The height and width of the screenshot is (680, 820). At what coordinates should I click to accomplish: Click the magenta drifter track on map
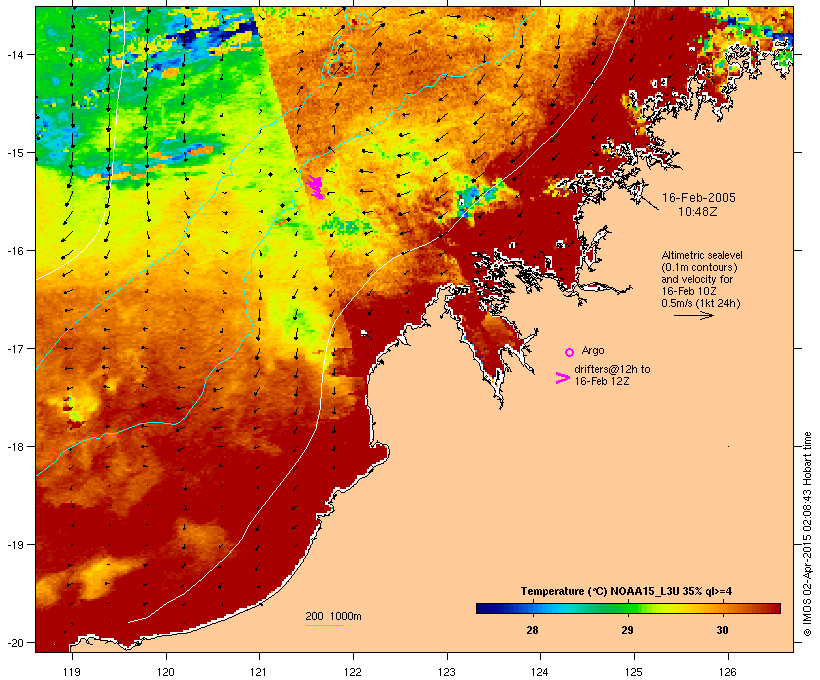point(315,186)
